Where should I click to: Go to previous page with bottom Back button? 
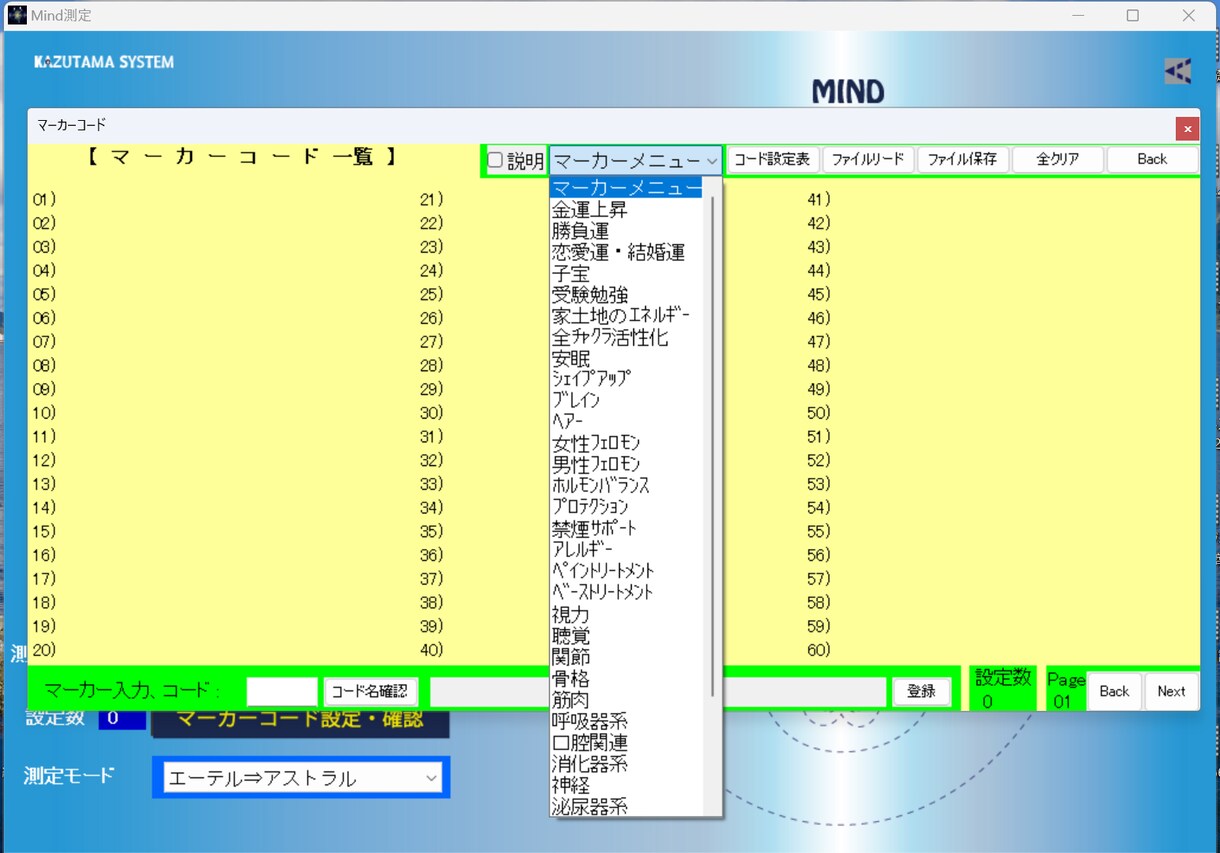(x=1114, y=691)
